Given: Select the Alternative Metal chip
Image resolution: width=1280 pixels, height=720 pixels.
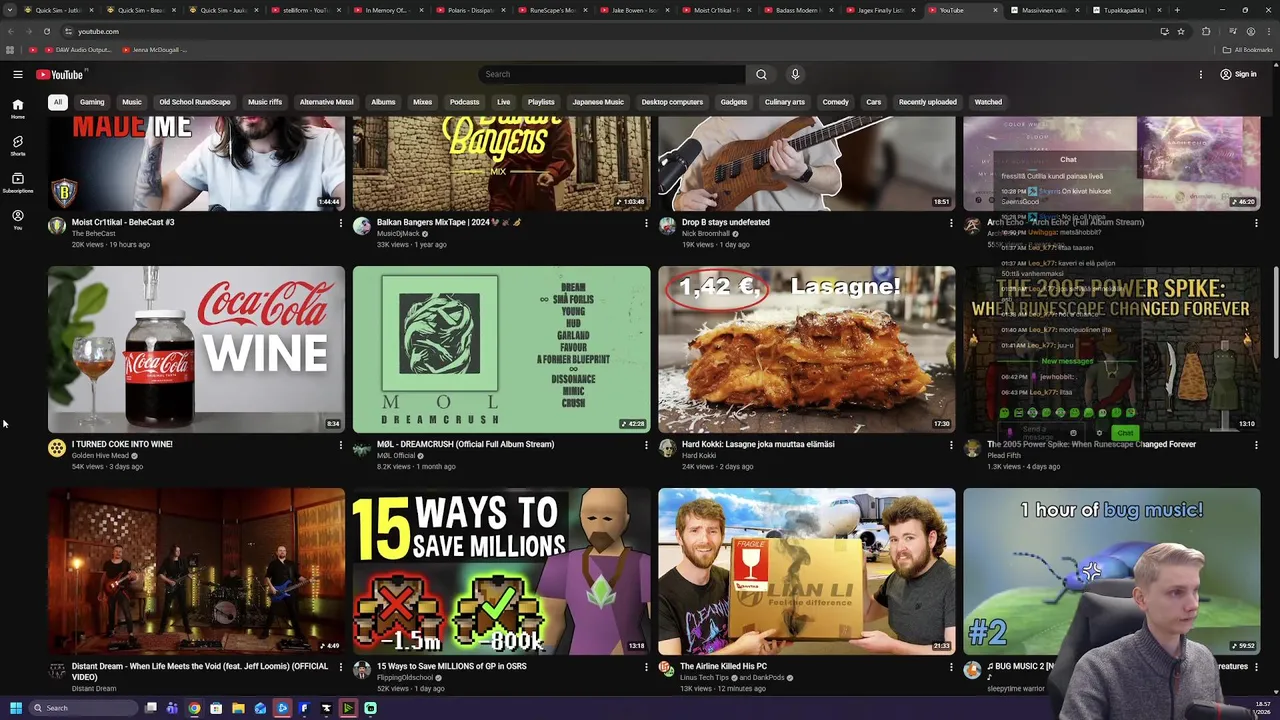Looking at the screenshot, I should 326,102.
